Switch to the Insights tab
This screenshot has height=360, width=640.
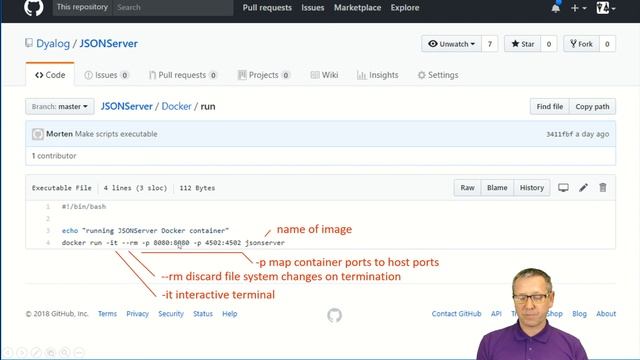[x=378, y=75]
